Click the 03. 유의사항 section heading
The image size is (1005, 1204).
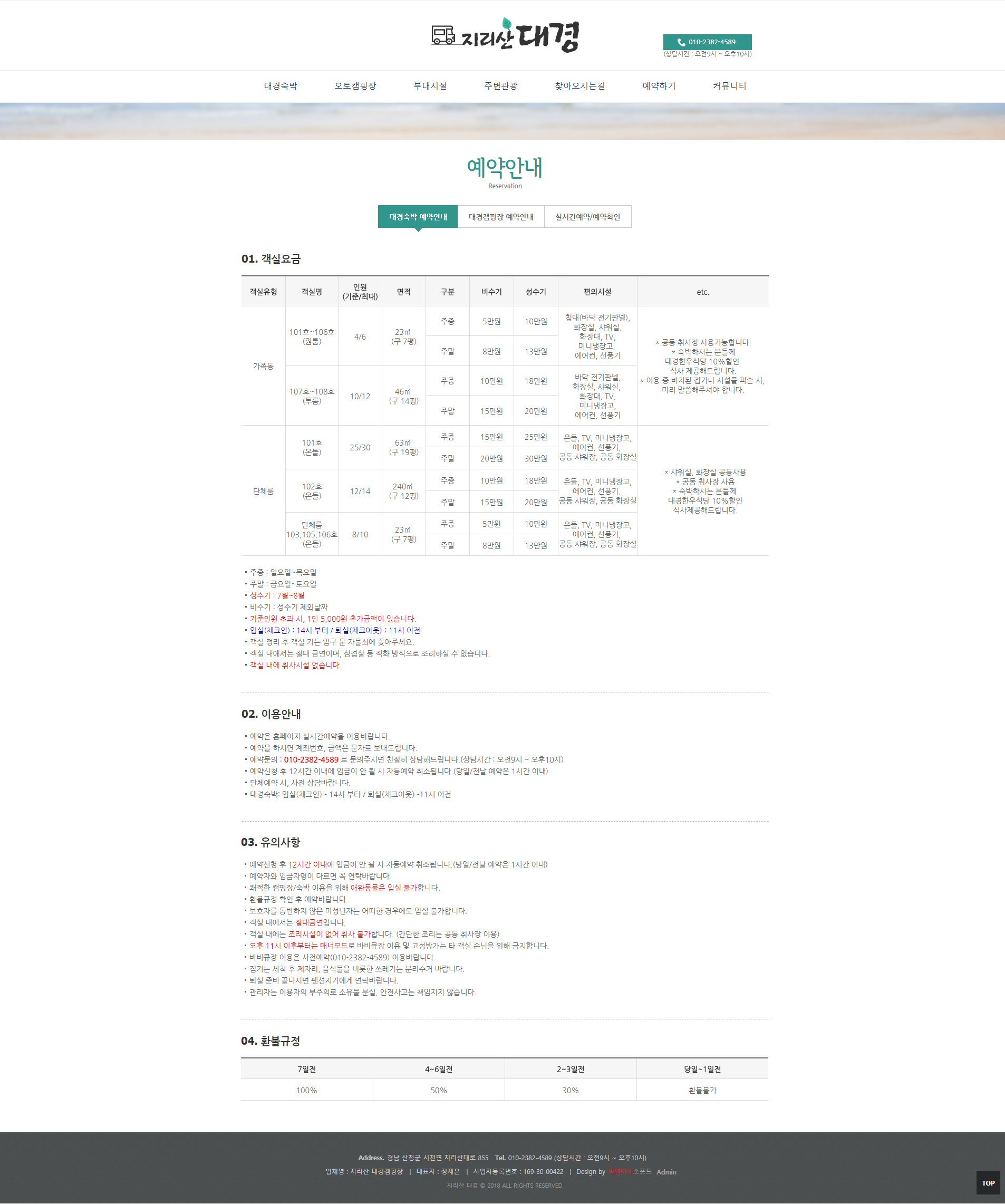270,842
